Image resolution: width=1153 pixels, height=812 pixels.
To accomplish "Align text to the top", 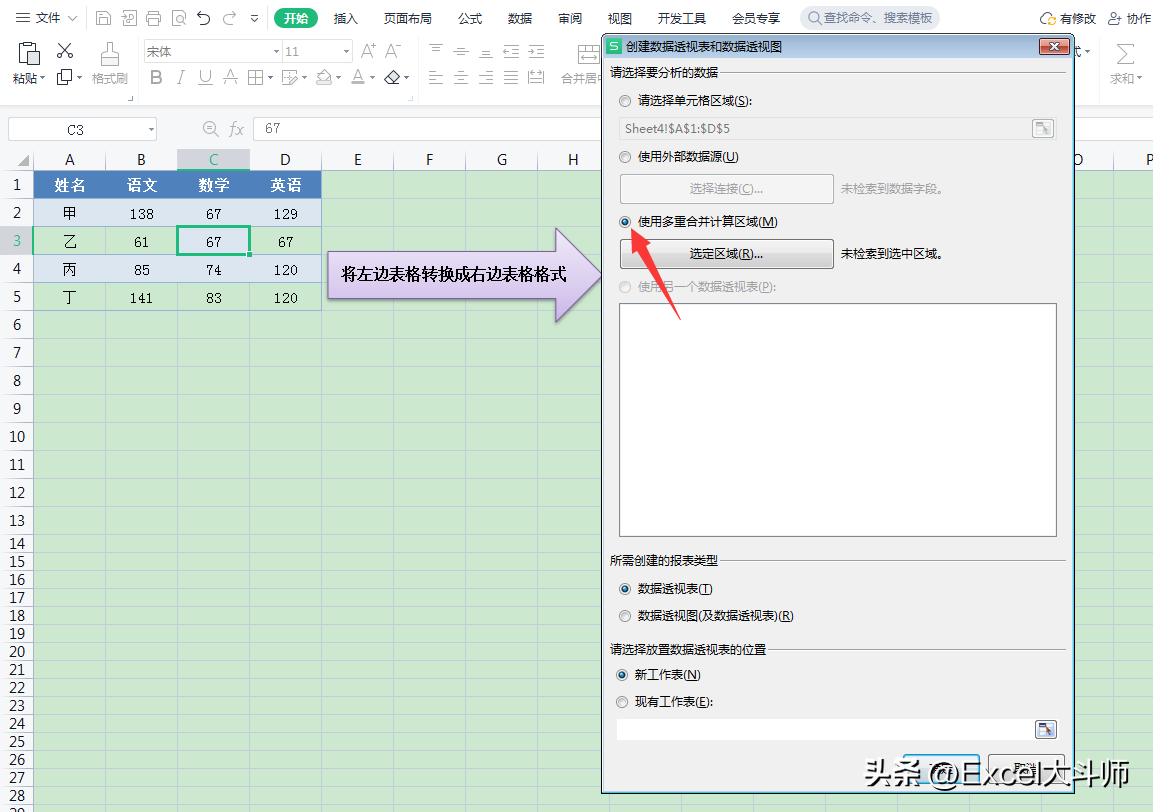I will point(436,51).
